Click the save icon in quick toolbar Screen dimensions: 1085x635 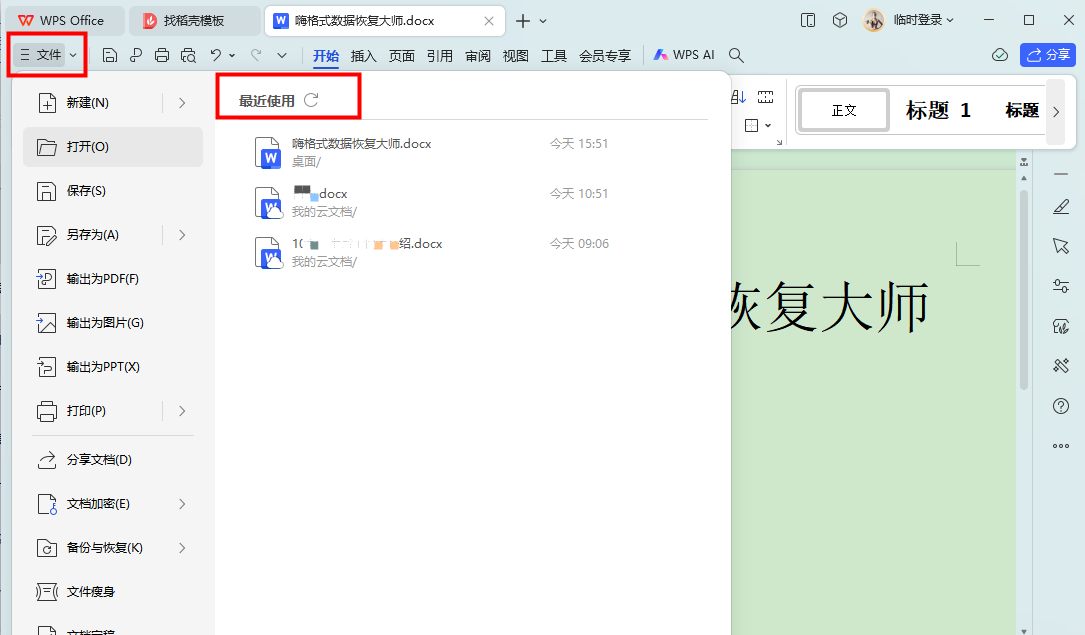(110, 56)
